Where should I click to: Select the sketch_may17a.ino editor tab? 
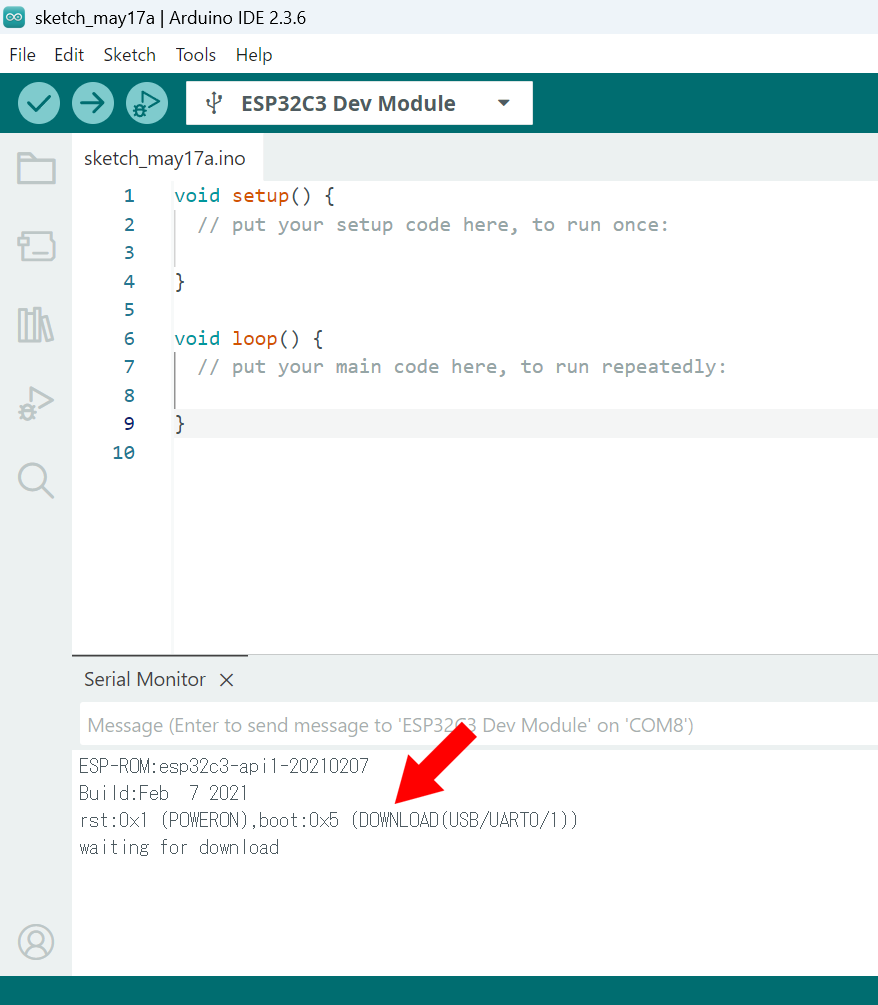[165, 158]
